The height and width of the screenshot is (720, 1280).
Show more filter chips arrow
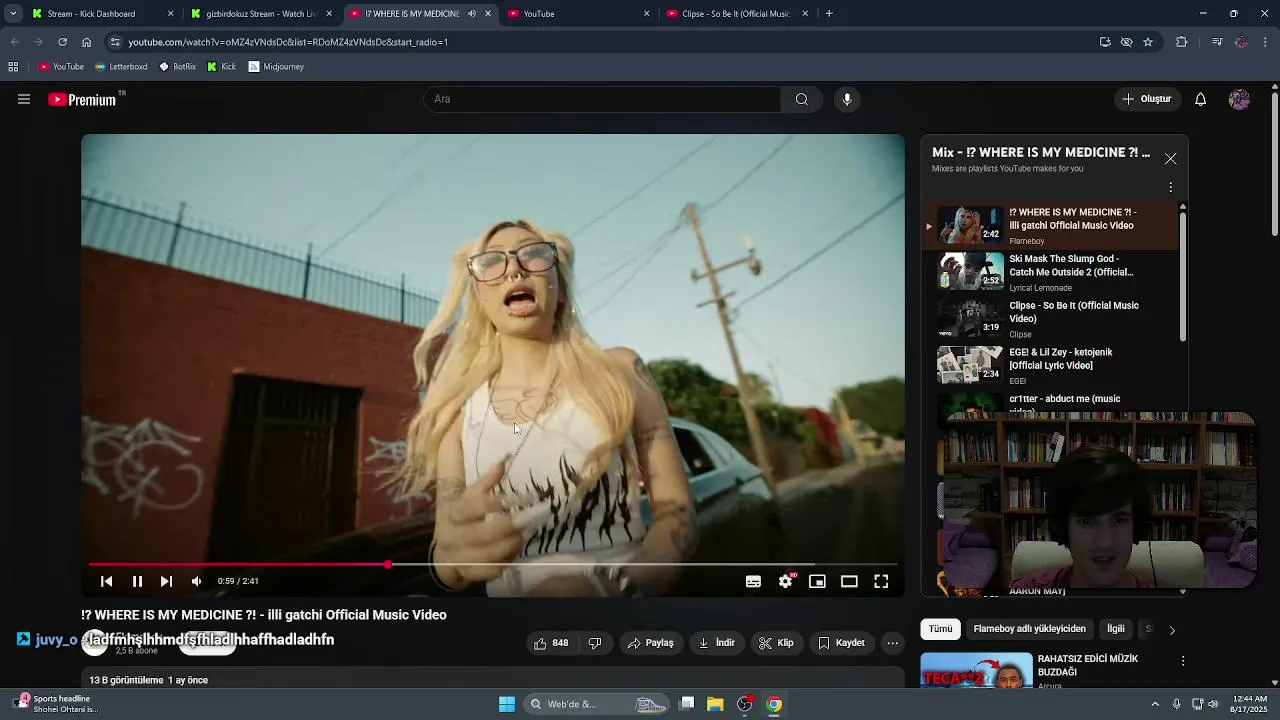1172,630
